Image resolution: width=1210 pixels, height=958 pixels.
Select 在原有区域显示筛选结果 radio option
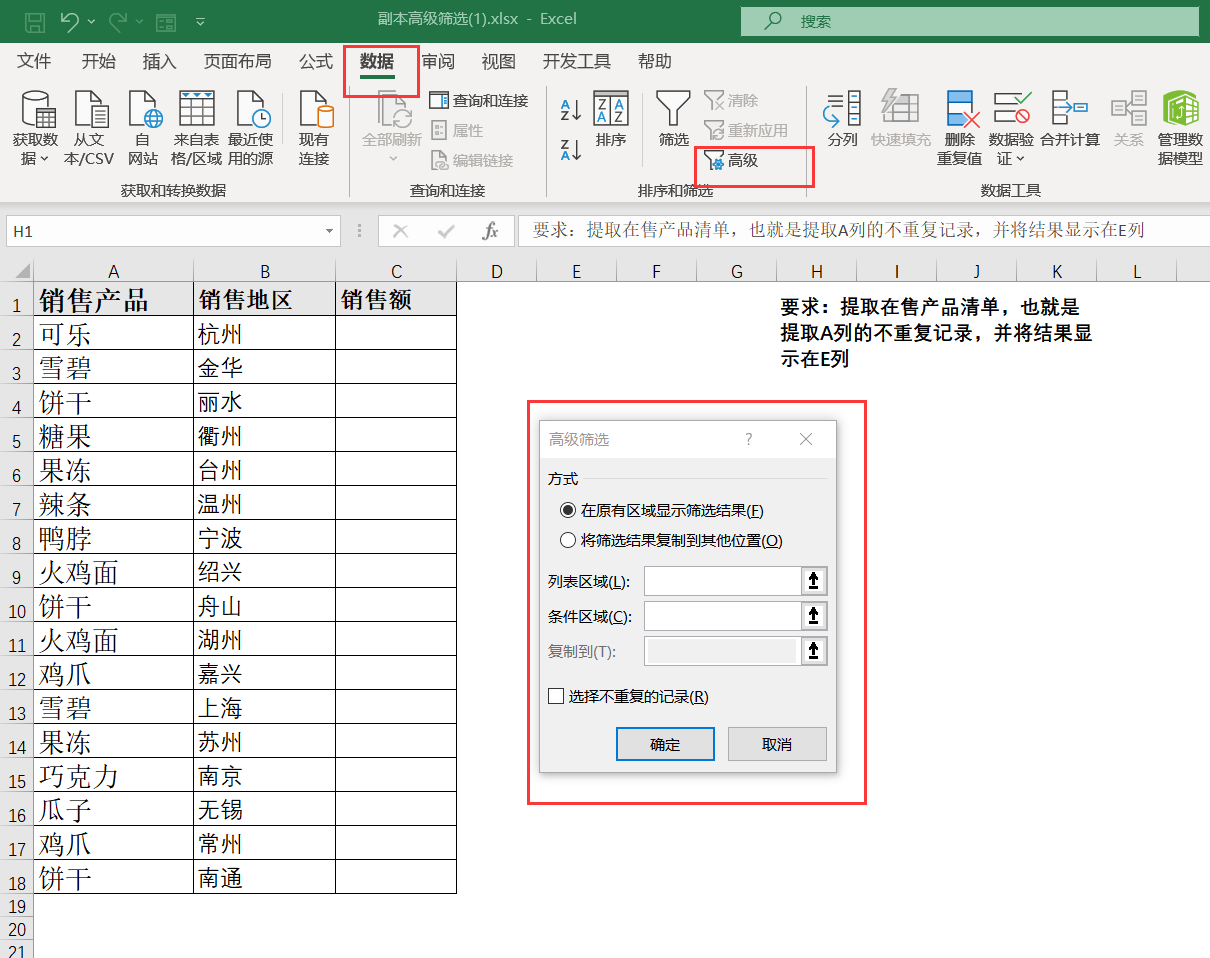(568, 510)
